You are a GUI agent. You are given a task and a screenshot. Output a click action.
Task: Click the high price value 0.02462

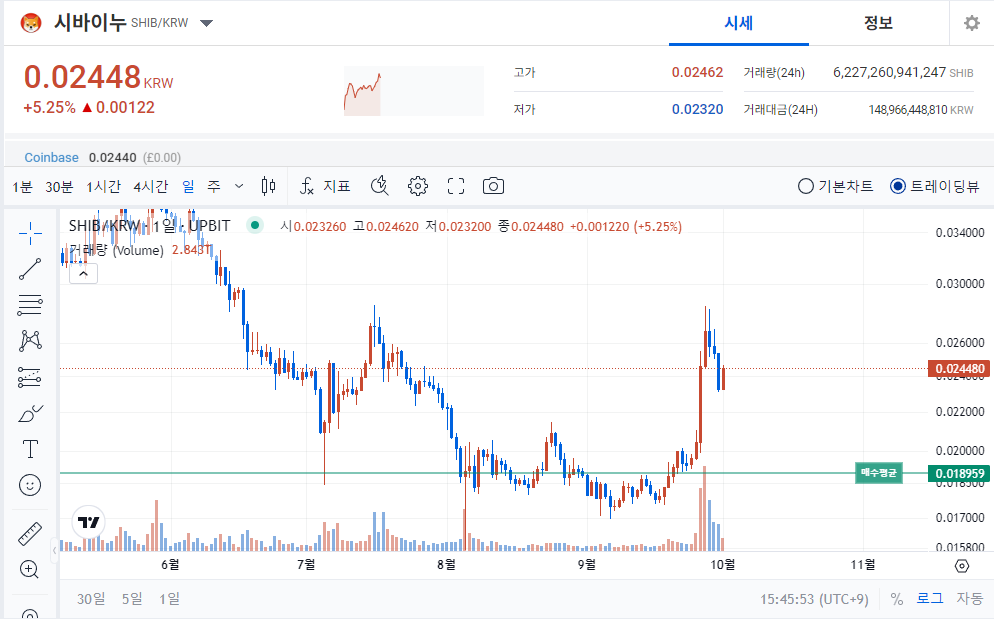pyautogui.click(x=697, y=72)
